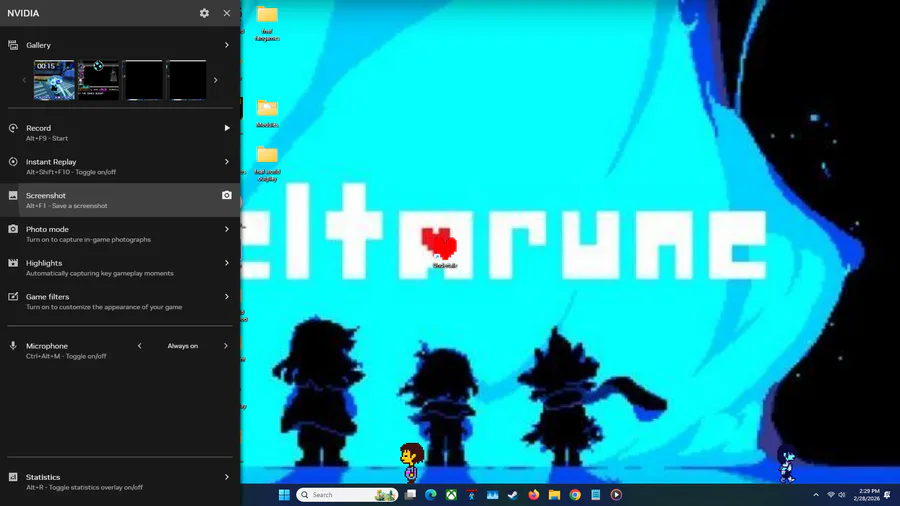Click 'Ctrl+Alt+M - Toggle on/off' text
Image resolution: width=900 pixels, height=506 pixels.
pyautogui.click(x=66, y=356)
